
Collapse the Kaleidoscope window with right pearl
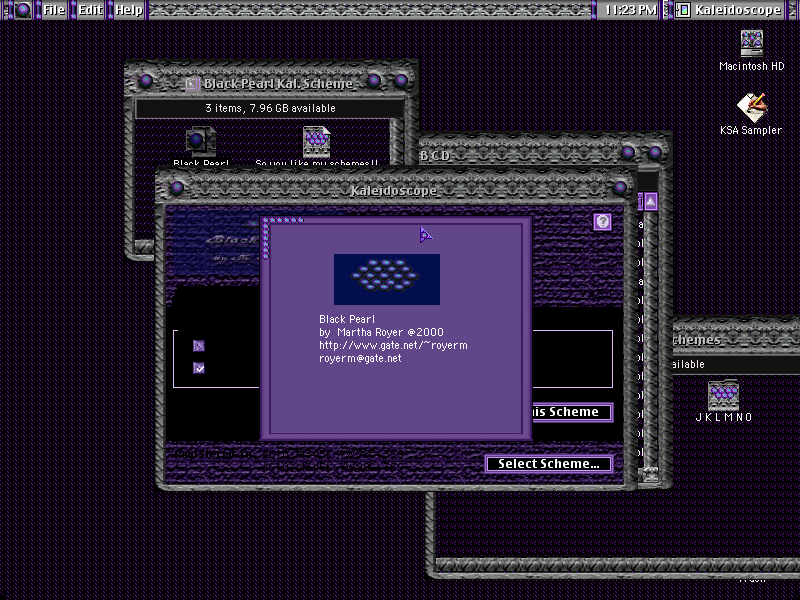(x=620, y=188)
